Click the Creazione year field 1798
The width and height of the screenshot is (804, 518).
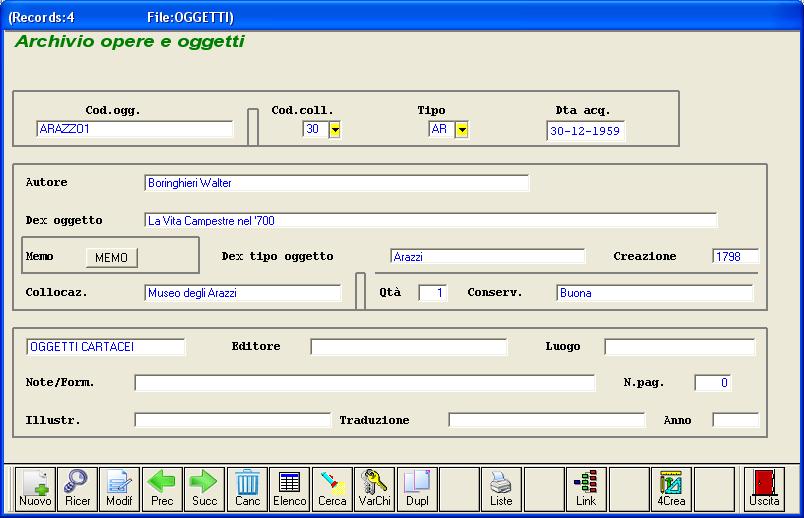[735, 256]
